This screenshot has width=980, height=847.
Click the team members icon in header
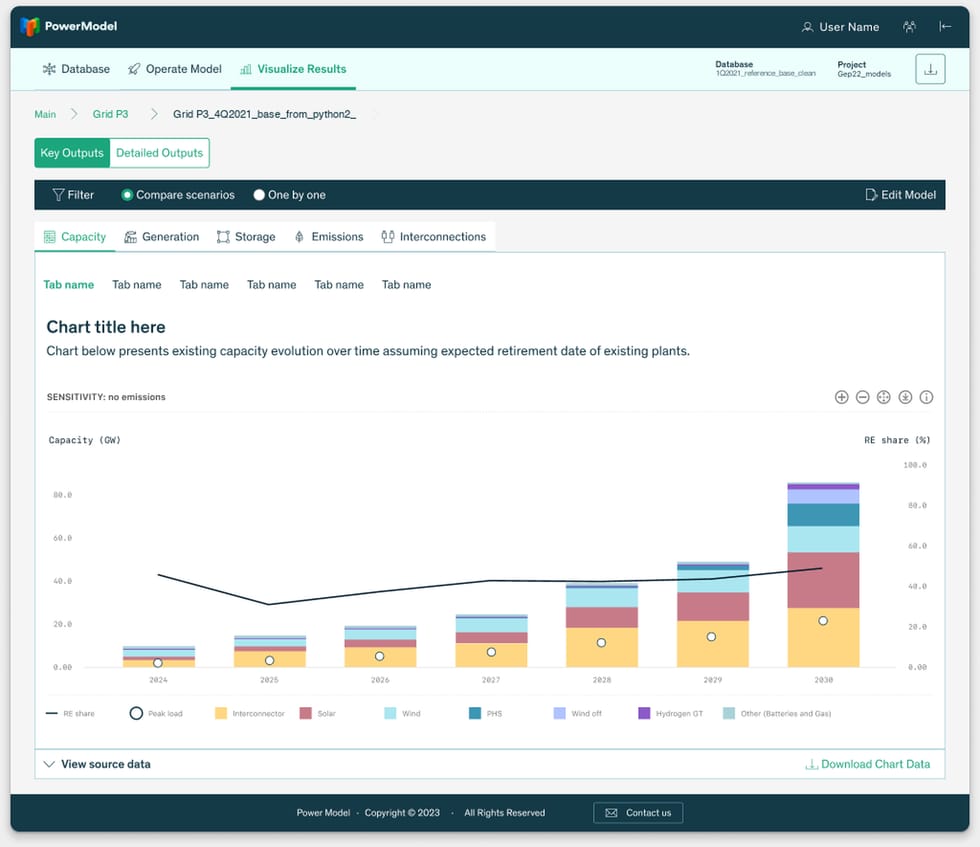point(909,26)
